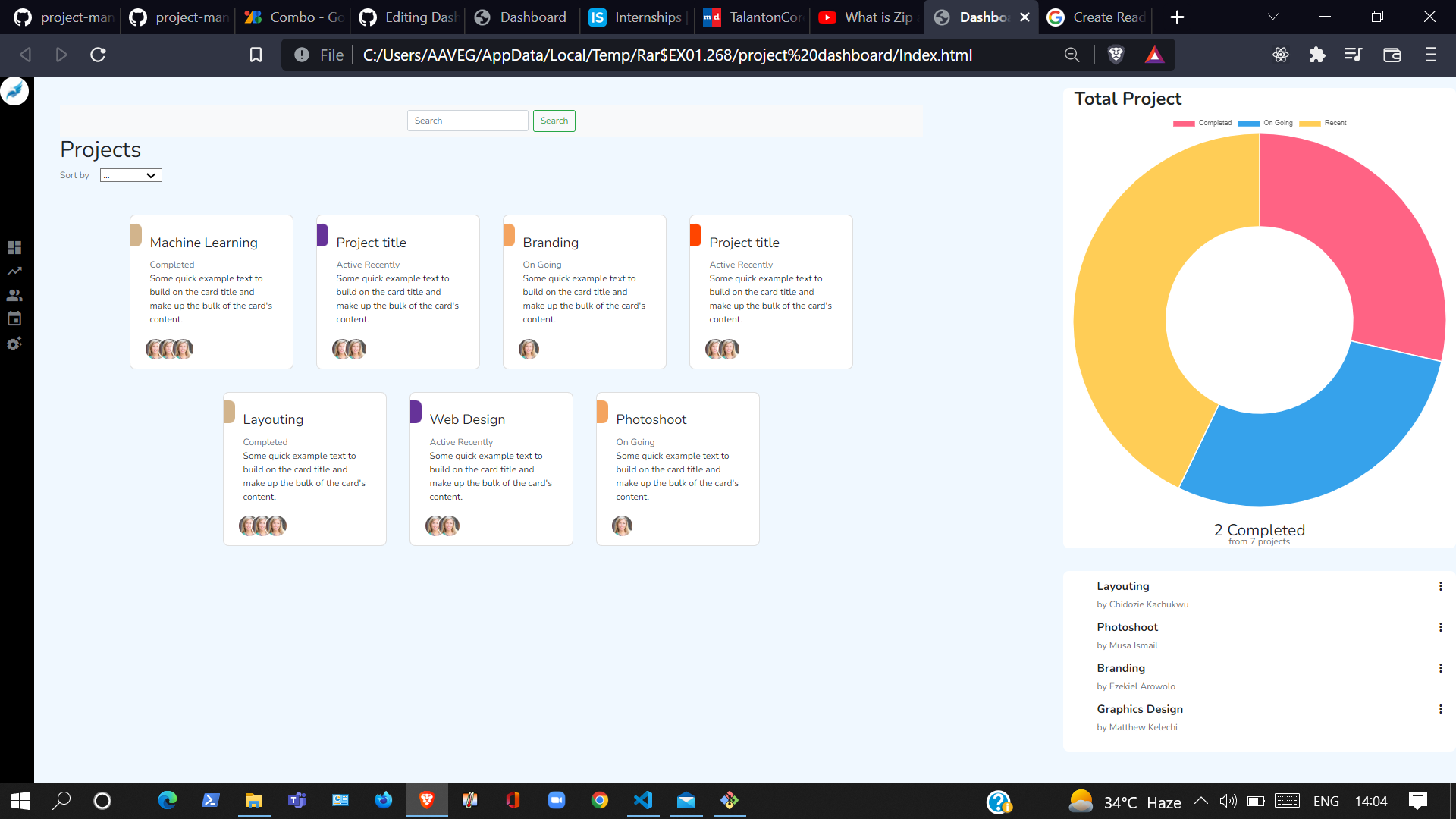Toggle the Completed legend on the donut chart
Viewport: 1456px width, 819px height.
point(1215,123)
